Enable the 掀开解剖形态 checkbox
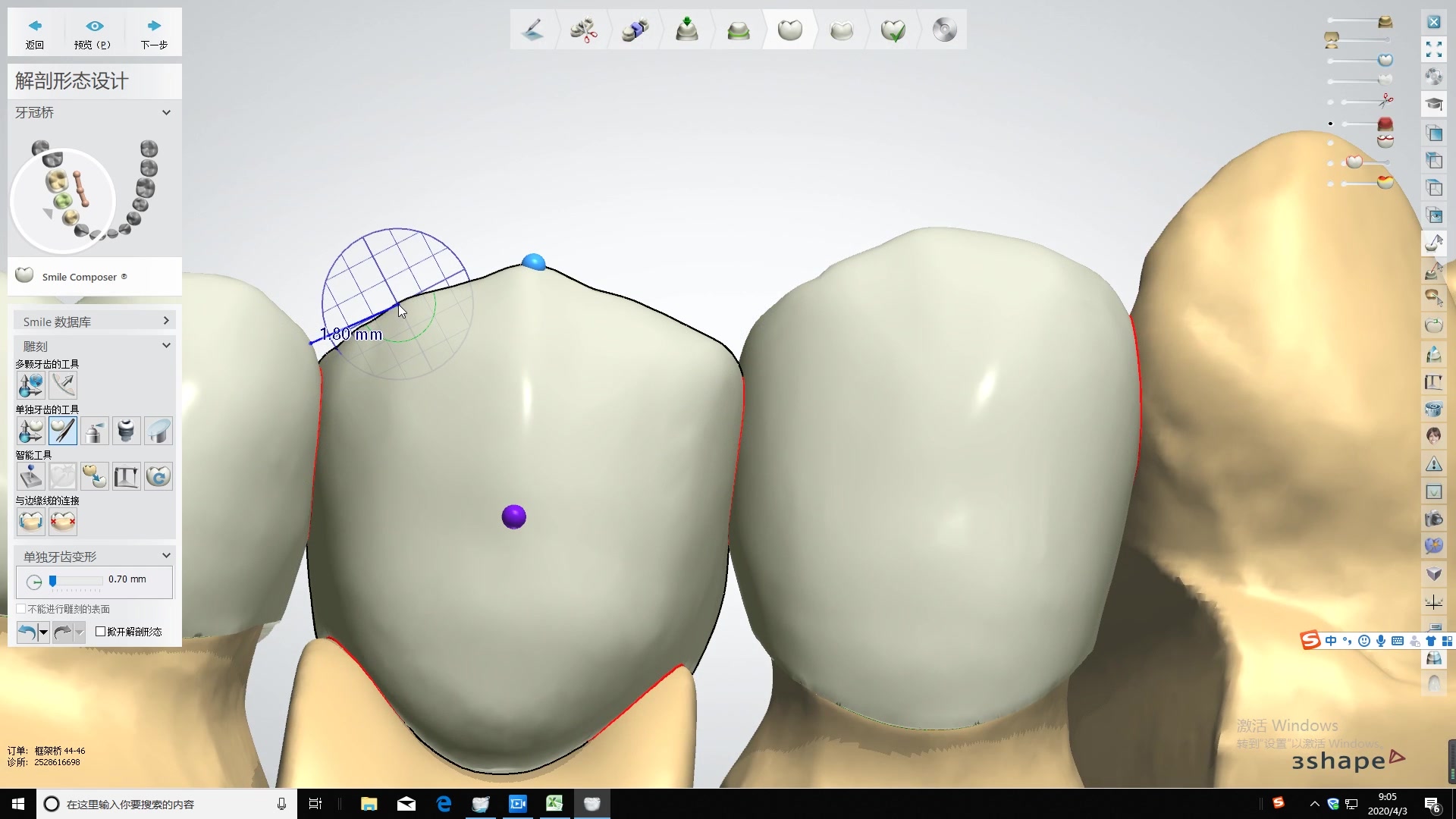 pos(101,632)
